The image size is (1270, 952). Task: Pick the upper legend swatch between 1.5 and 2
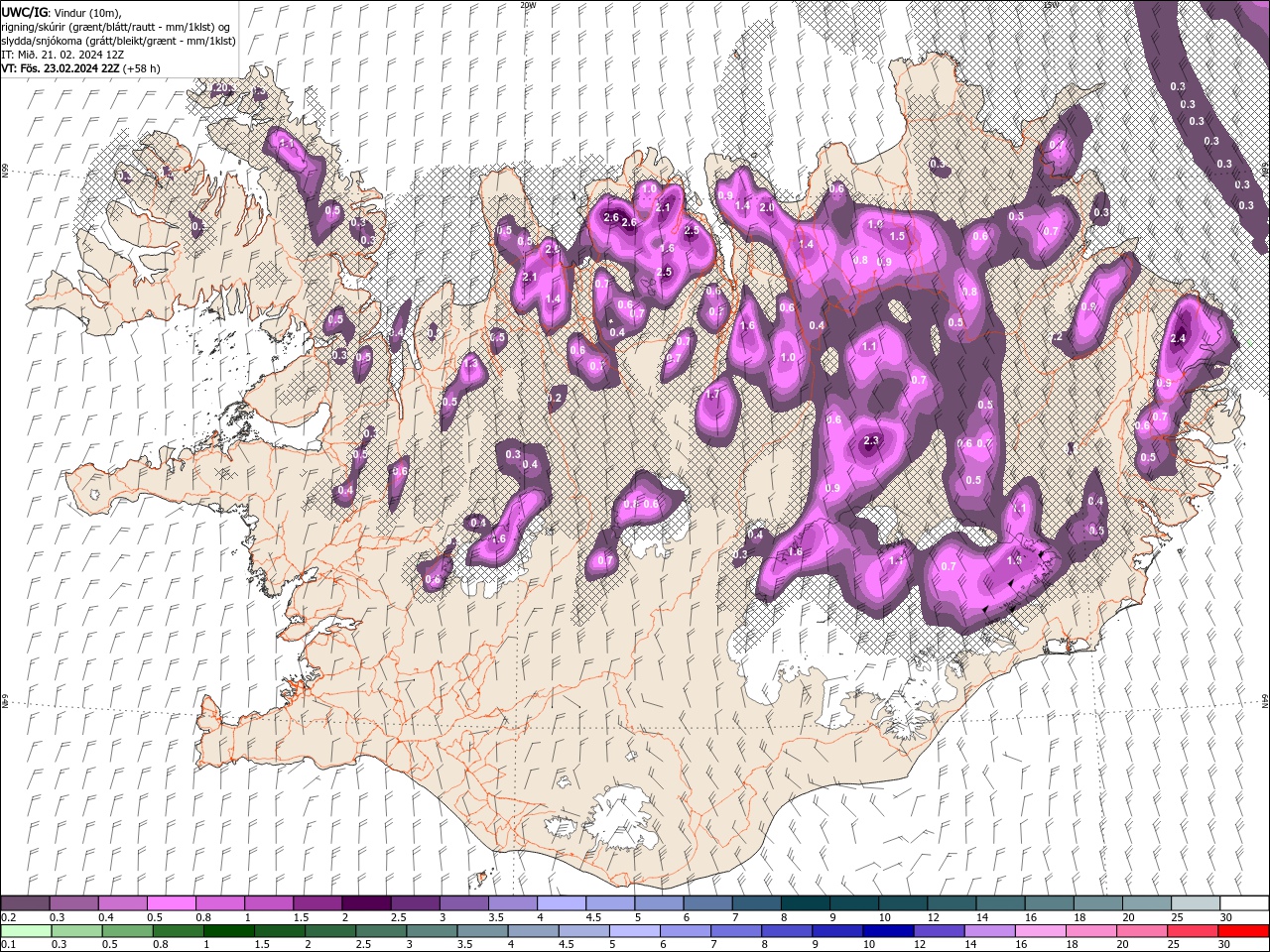(317, 903)
